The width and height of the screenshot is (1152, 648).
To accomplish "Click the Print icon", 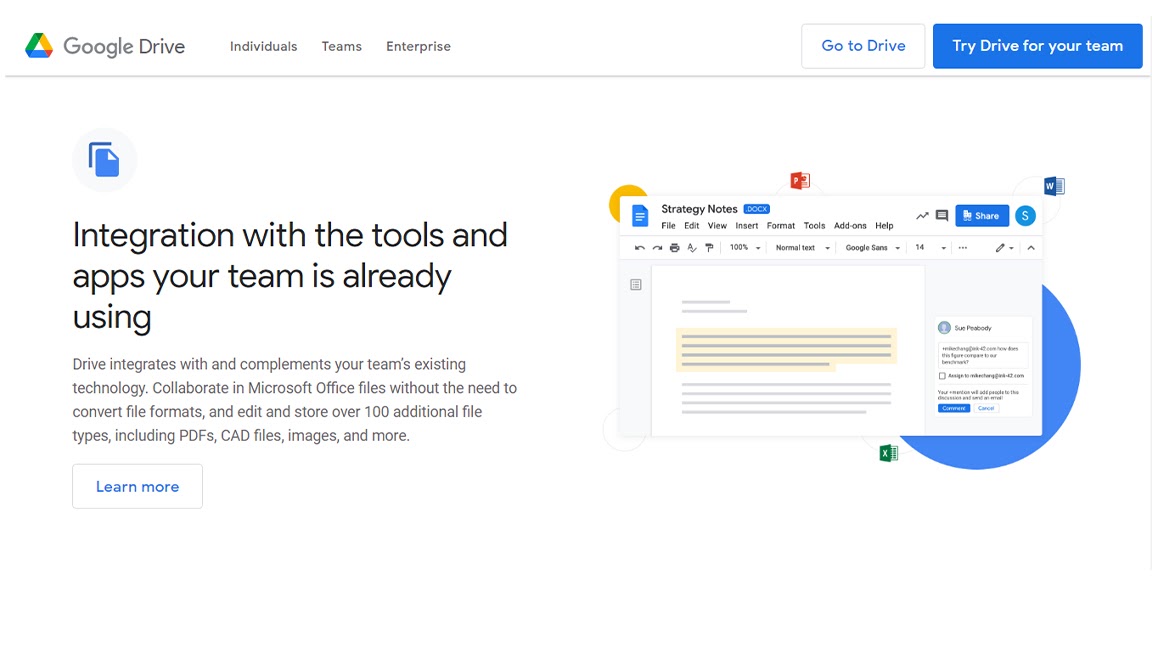I will tap(674, 247).
